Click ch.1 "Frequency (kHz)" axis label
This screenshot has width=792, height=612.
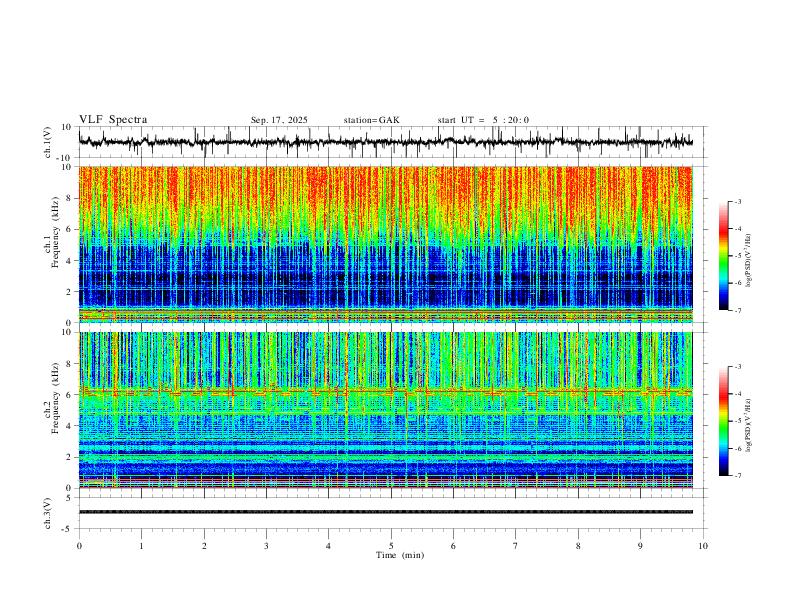tap(55, 233)
